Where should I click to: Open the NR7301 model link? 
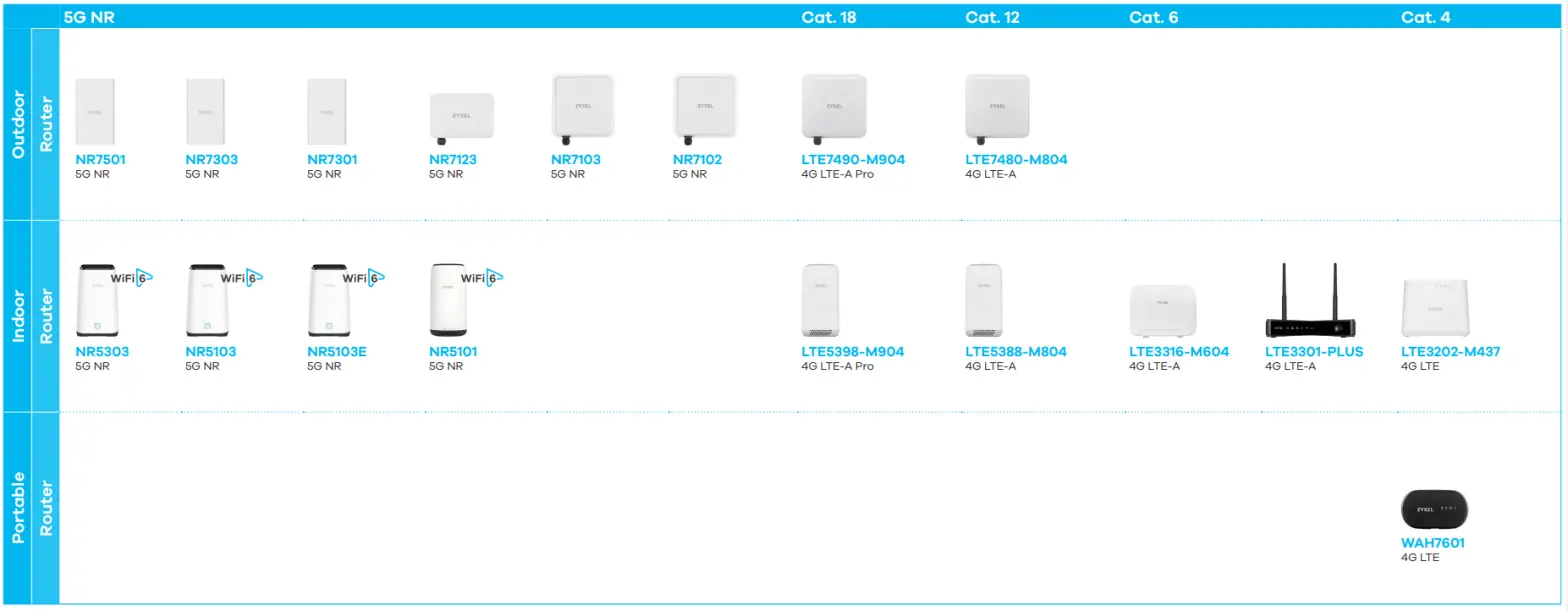click(333, 159)
